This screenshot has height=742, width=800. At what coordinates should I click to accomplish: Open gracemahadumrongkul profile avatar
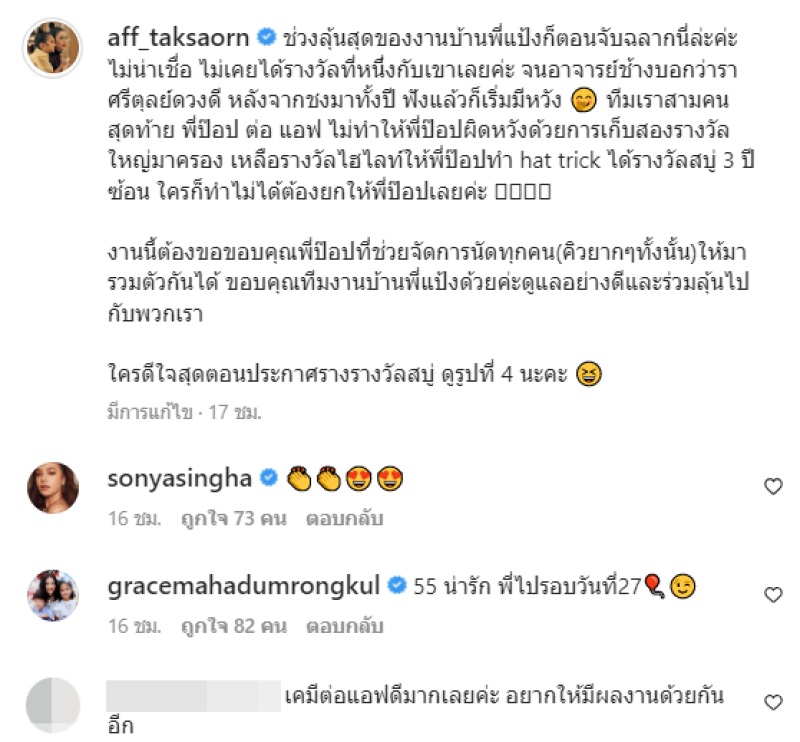tap(53, 595)
